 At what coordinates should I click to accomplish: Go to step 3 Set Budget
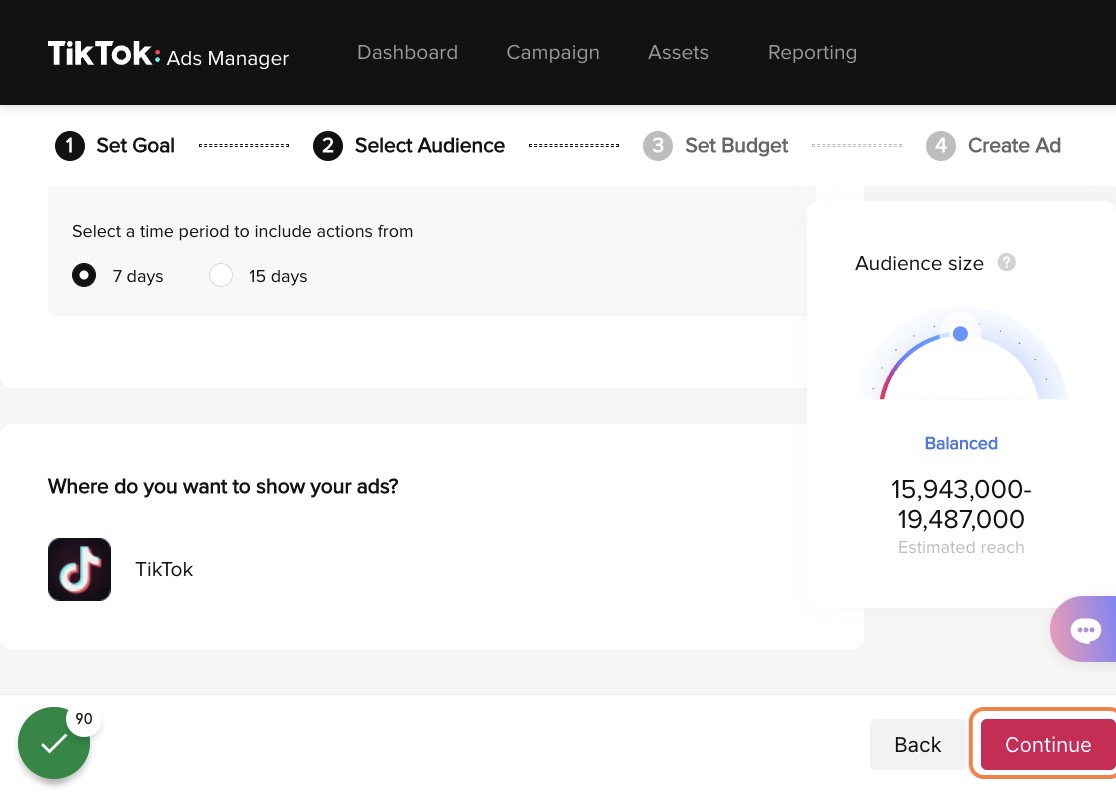coord(715,146)
